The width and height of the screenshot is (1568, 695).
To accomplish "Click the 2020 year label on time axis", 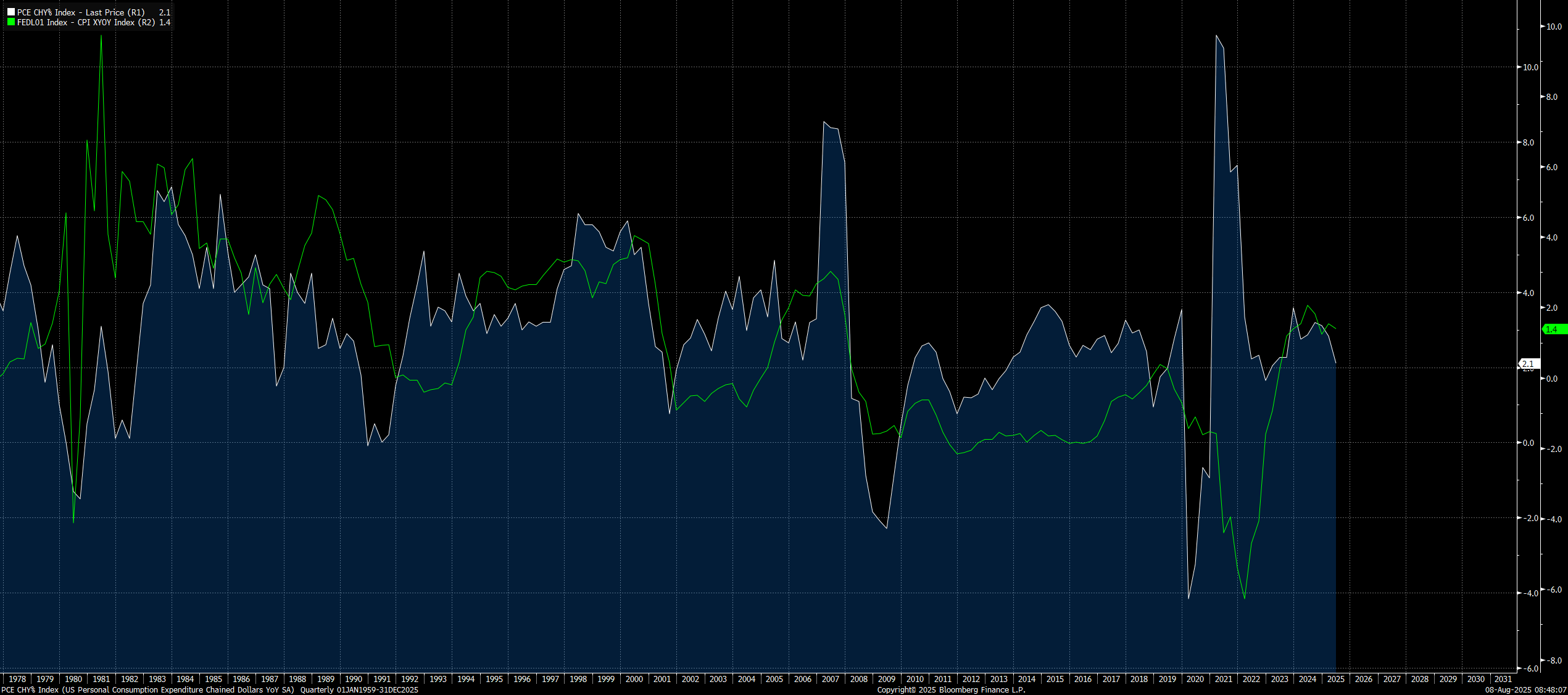I will (1195, 679).
